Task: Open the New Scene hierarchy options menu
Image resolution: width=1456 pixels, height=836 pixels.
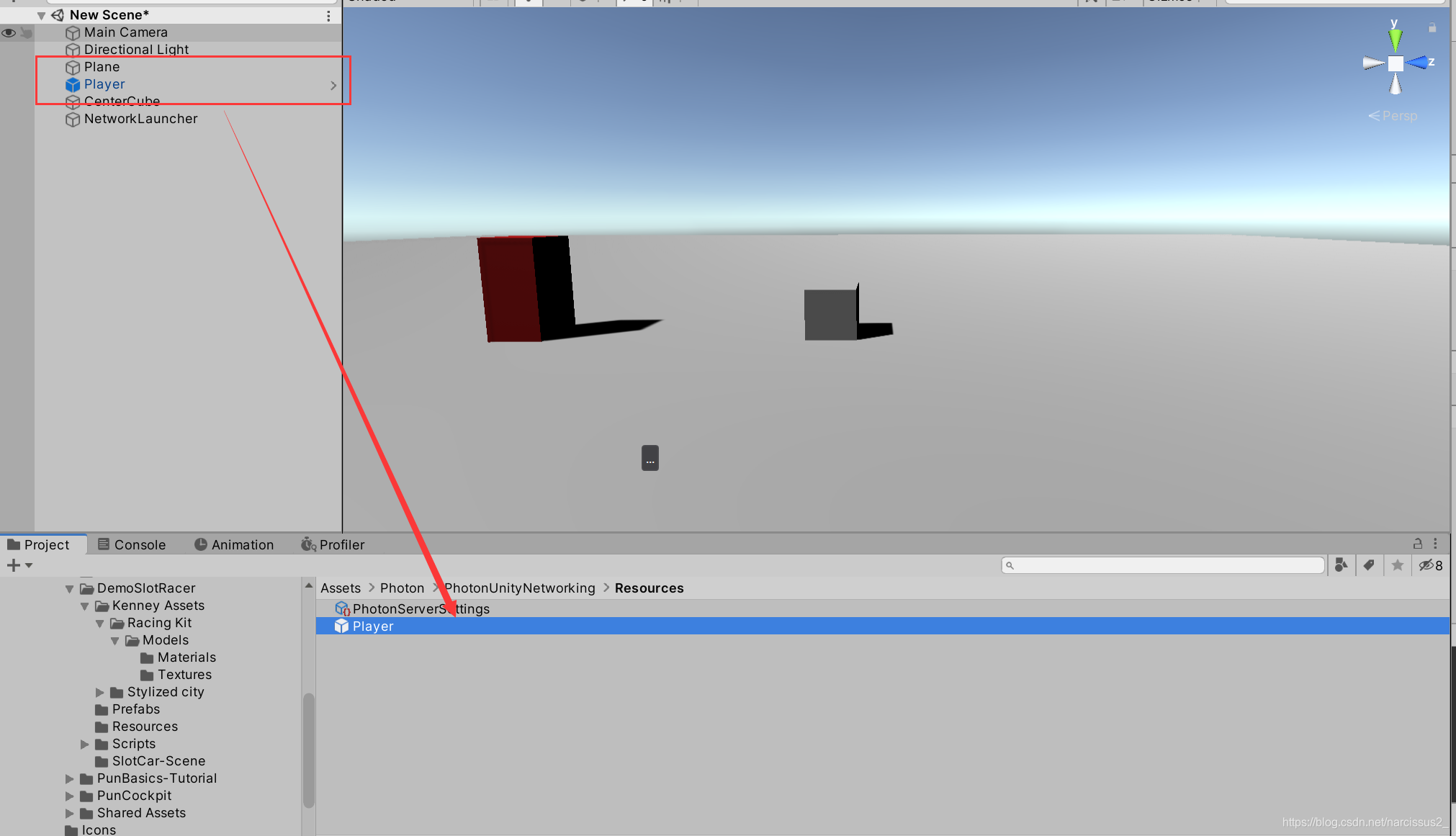Action: 328,15
